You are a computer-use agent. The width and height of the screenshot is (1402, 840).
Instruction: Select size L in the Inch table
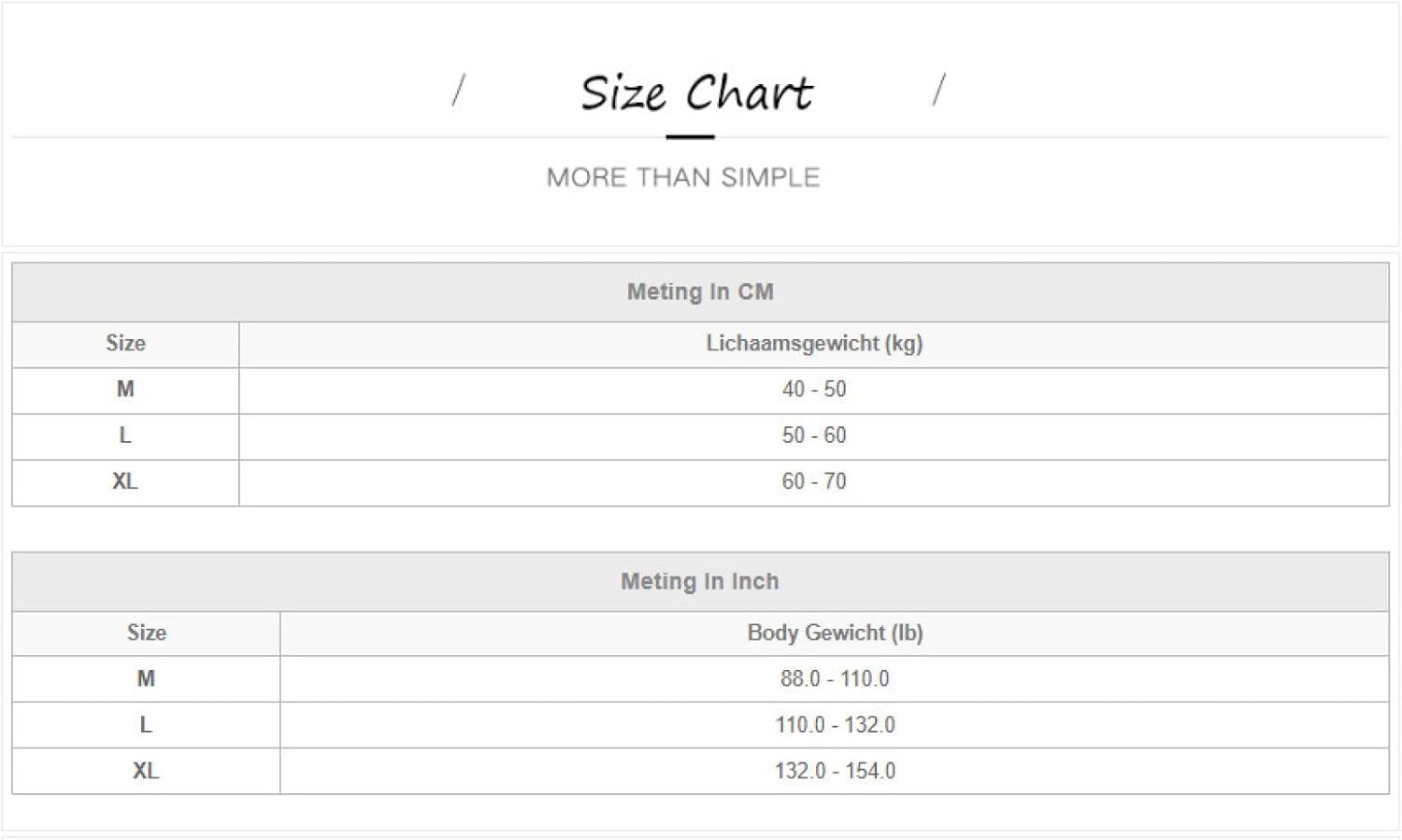[146, 725]
